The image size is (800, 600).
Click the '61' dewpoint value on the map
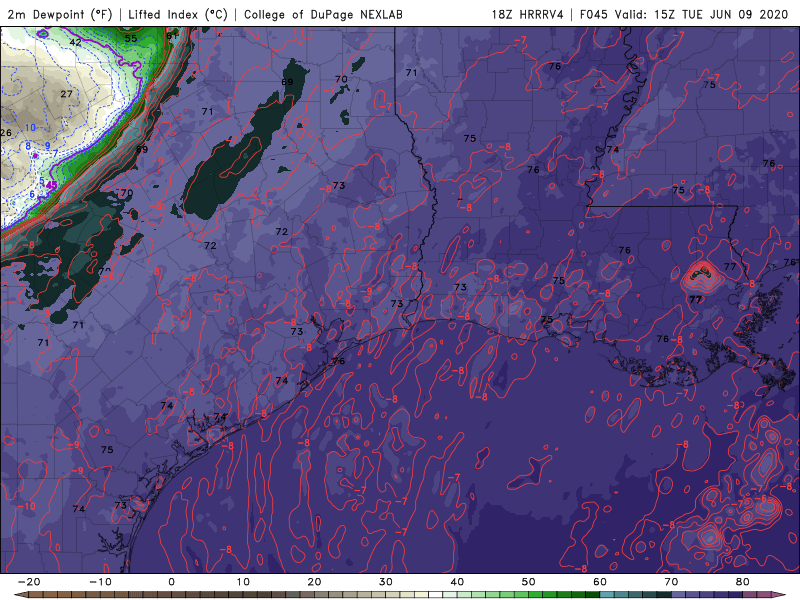coord(172,36)
